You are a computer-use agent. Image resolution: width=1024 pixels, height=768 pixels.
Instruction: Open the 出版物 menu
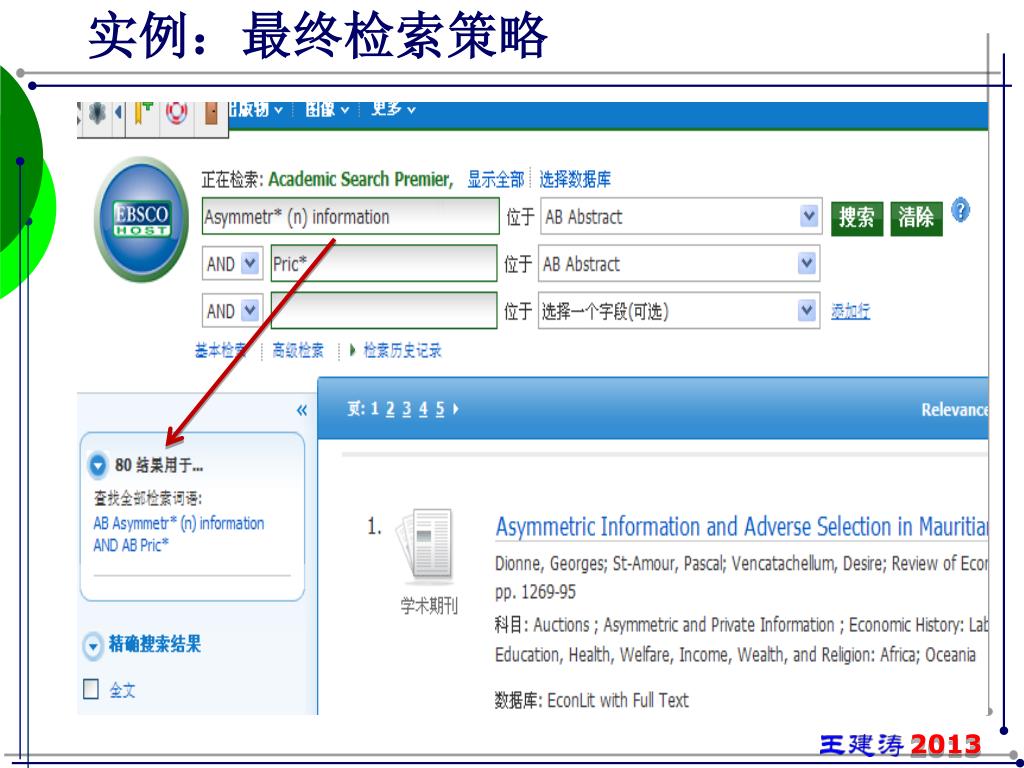[x=255, y=110]
